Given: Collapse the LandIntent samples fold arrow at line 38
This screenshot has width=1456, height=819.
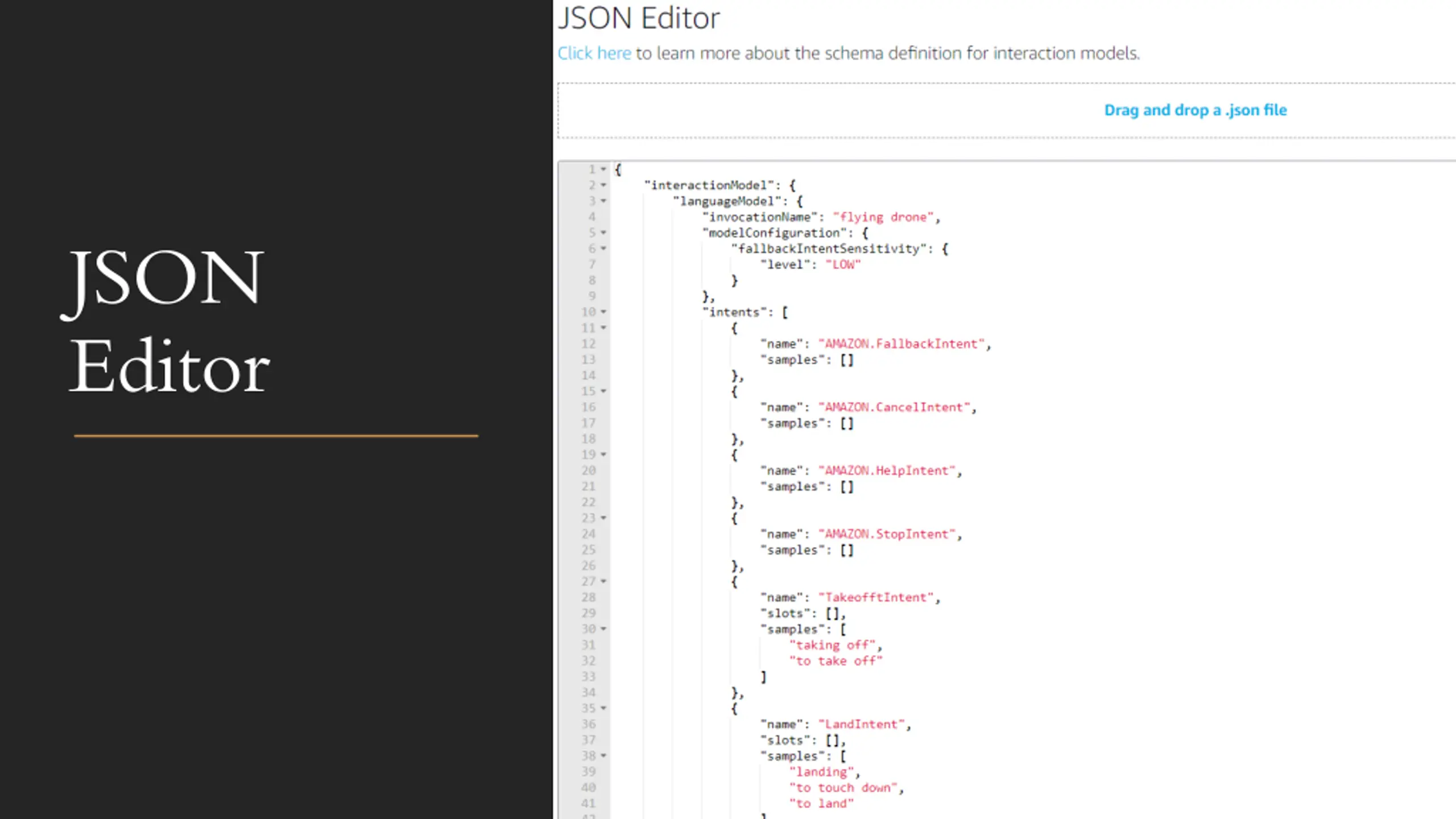Looking at the screenshot, I should click(603, 756).
